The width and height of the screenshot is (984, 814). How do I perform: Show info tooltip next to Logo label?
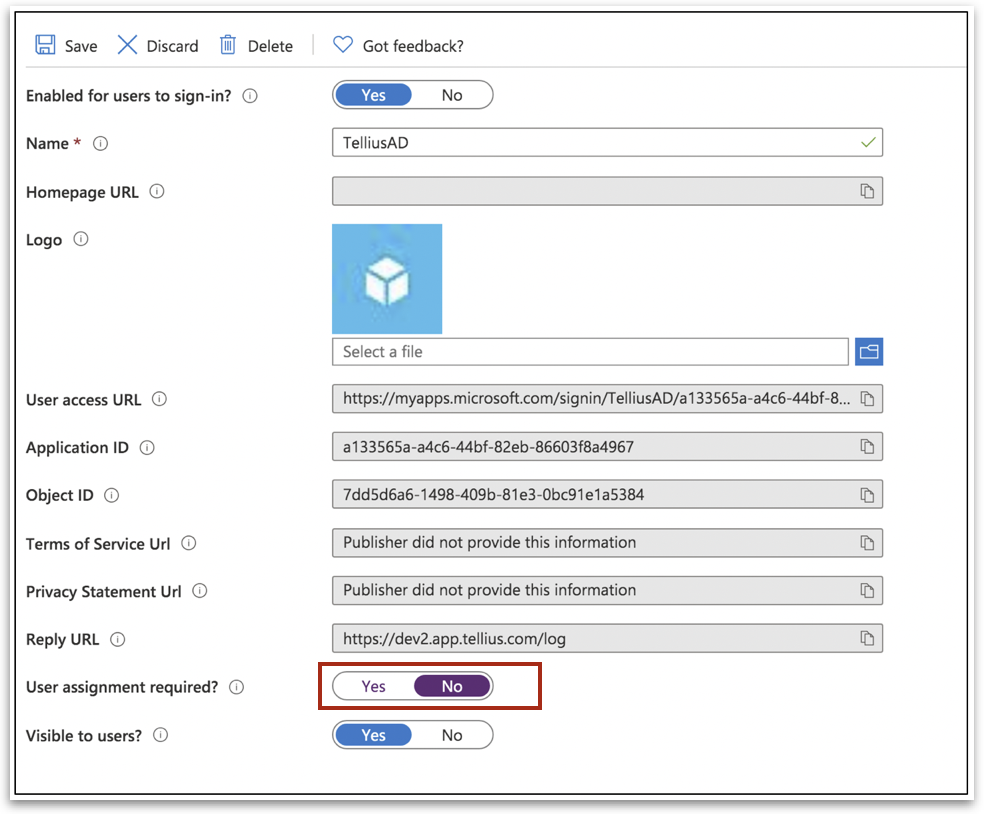pos(81,239)
